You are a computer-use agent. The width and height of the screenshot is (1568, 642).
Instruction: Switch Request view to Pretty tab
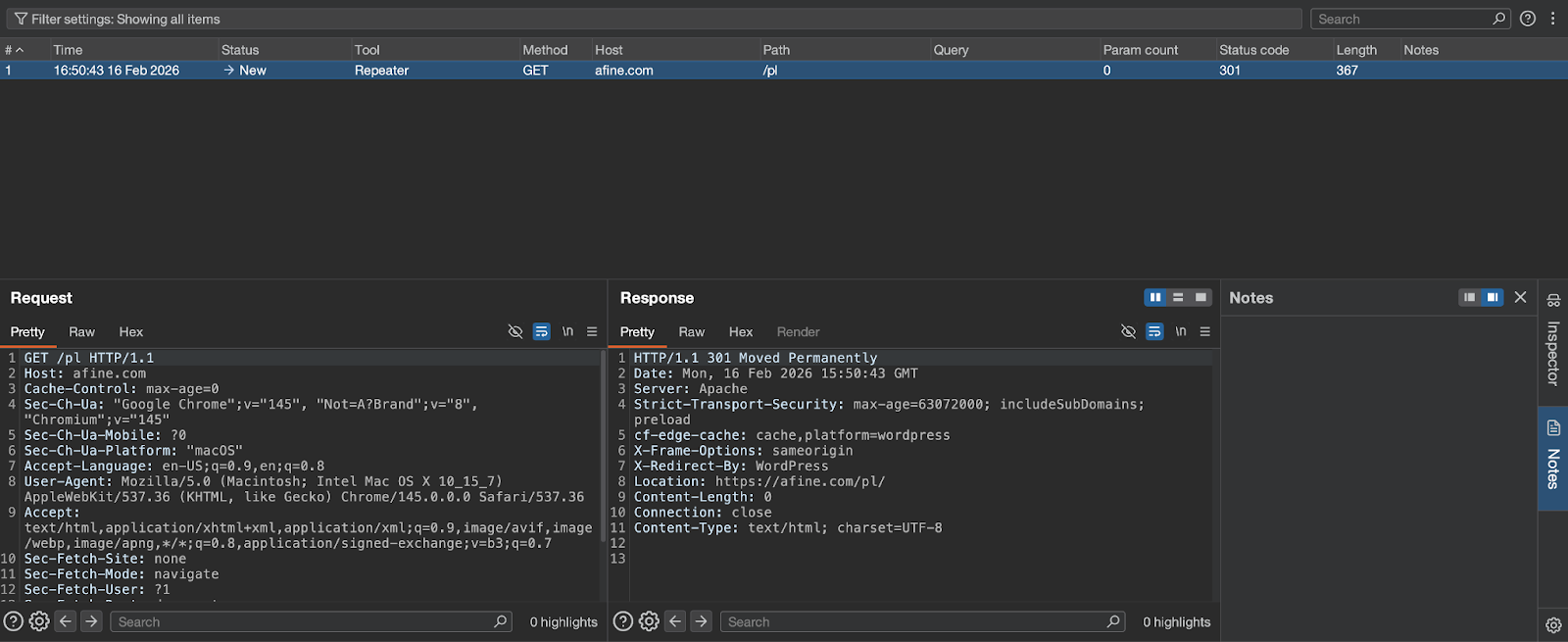click(27, 332)
